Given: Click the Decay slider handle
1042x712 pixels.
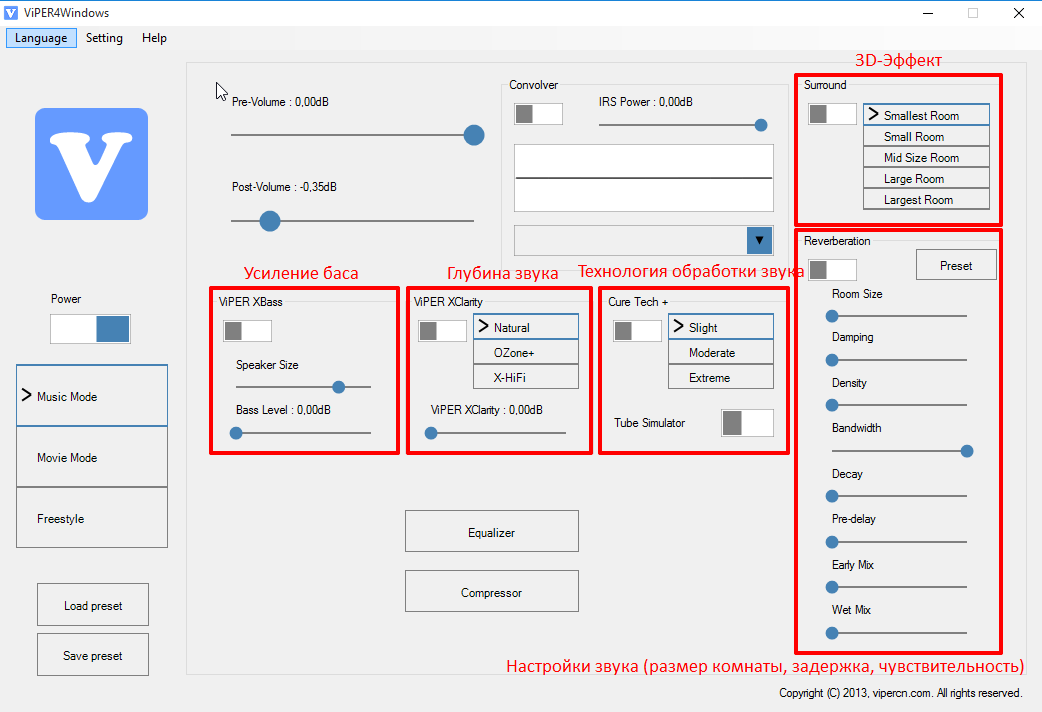Looking at the screenshot, I should pyautogui.click(x=832, y=496).
